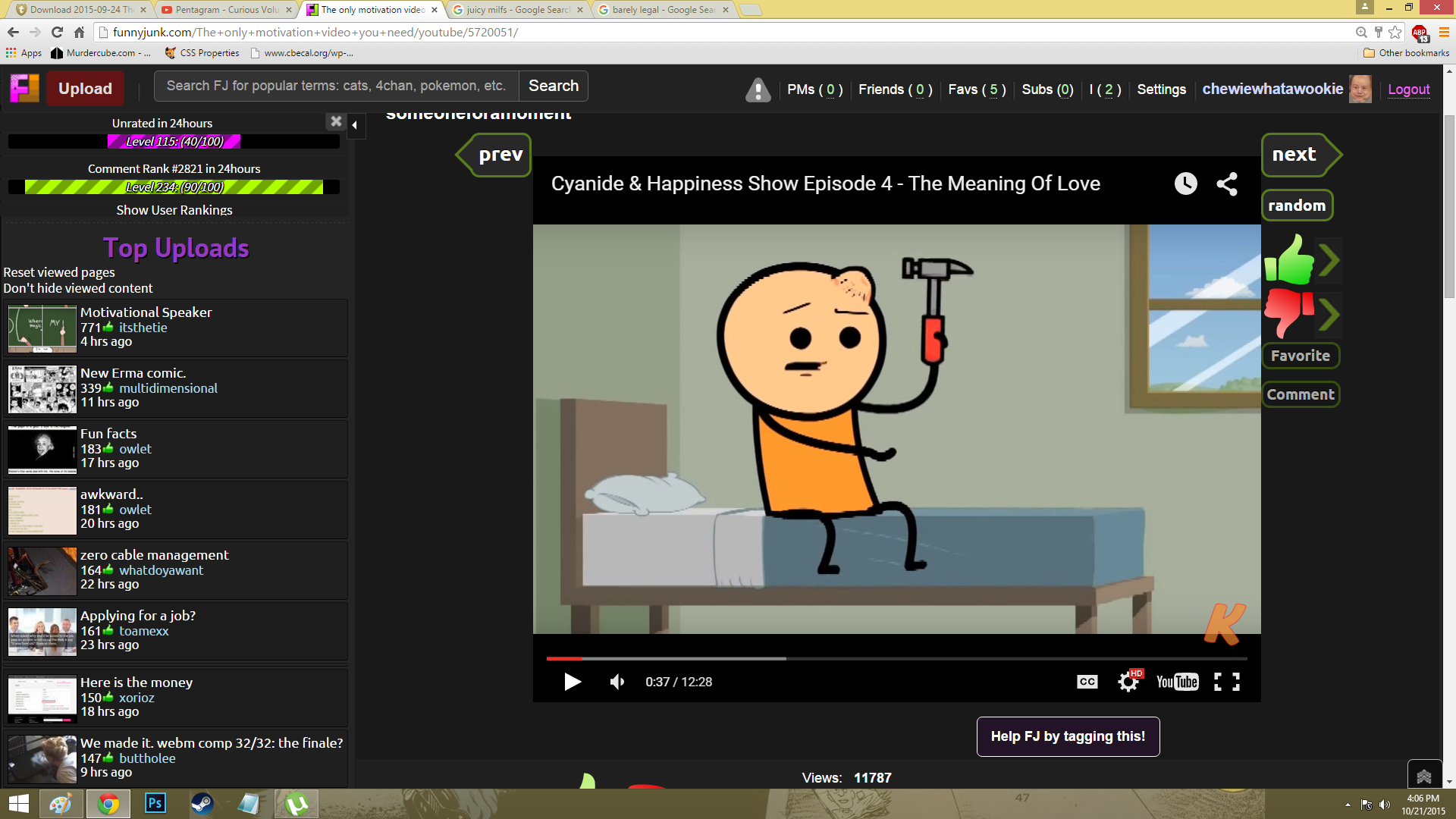Collapse the left sidebar arrow

click(x=355, y=125)
